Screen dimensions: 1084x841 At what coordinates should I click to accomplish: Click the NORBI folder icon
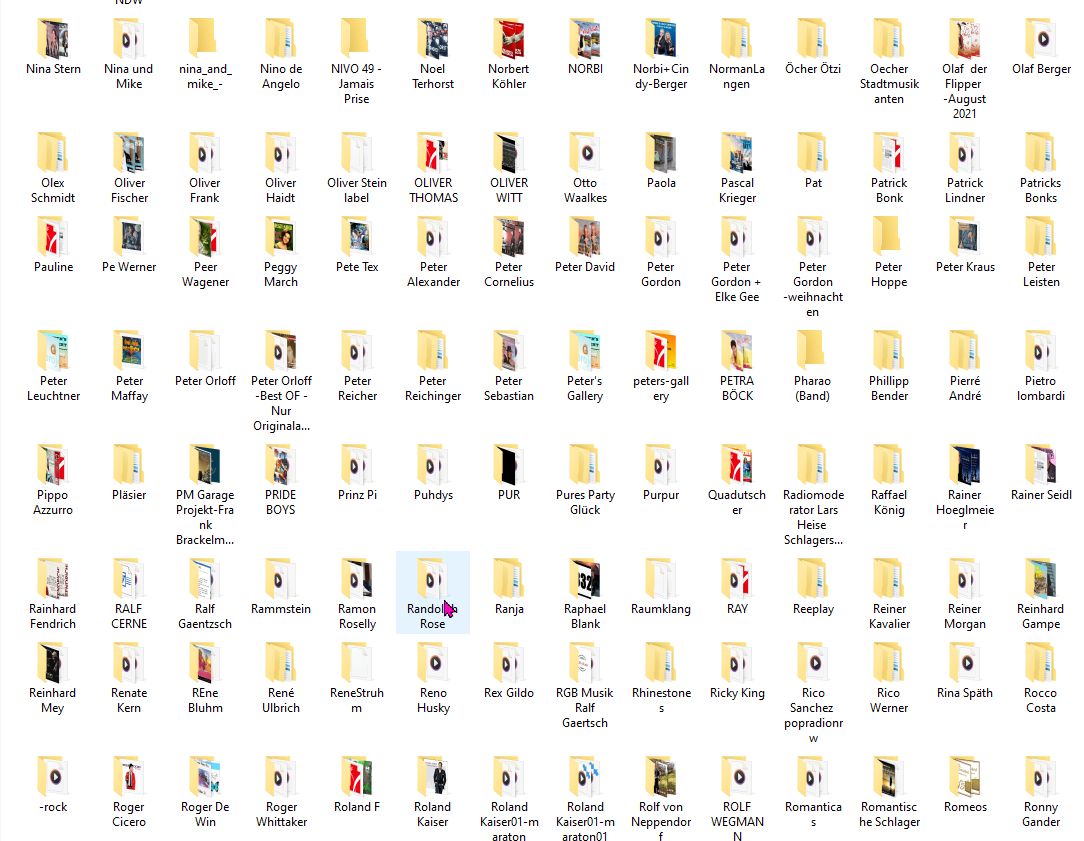(585, 39)
